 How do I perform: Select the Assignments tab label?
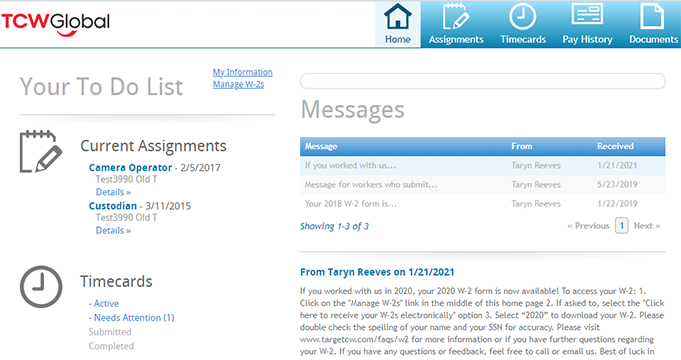tap(456, 39)
